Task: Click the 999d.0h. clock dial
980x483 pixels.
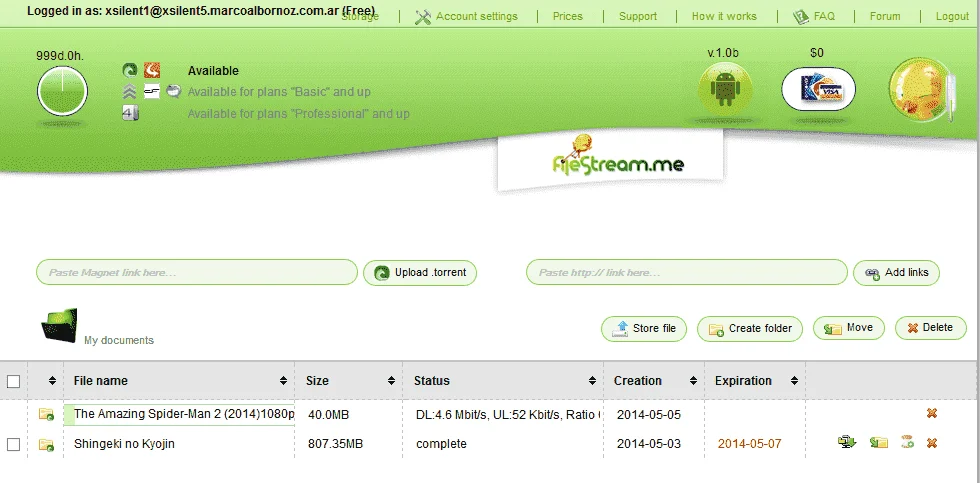Action: click(62, 91)
